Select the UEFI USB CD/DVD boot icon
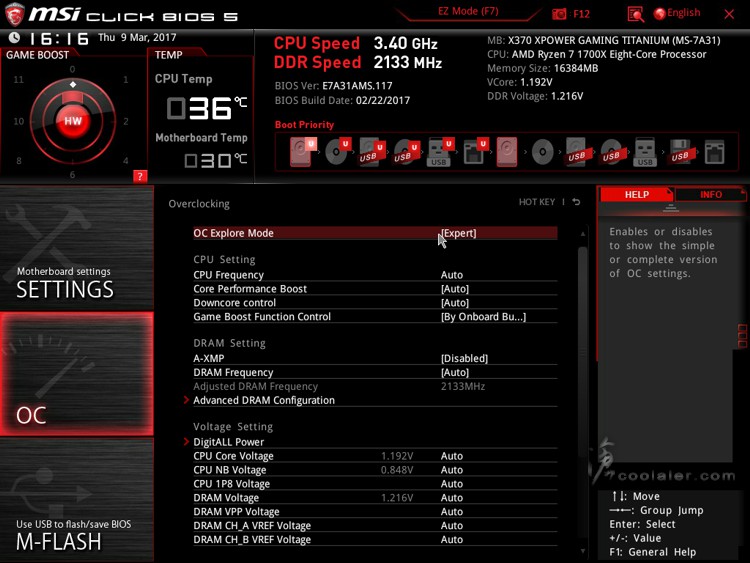The width and height of the screenshot is (750, 563). (406, 152)
